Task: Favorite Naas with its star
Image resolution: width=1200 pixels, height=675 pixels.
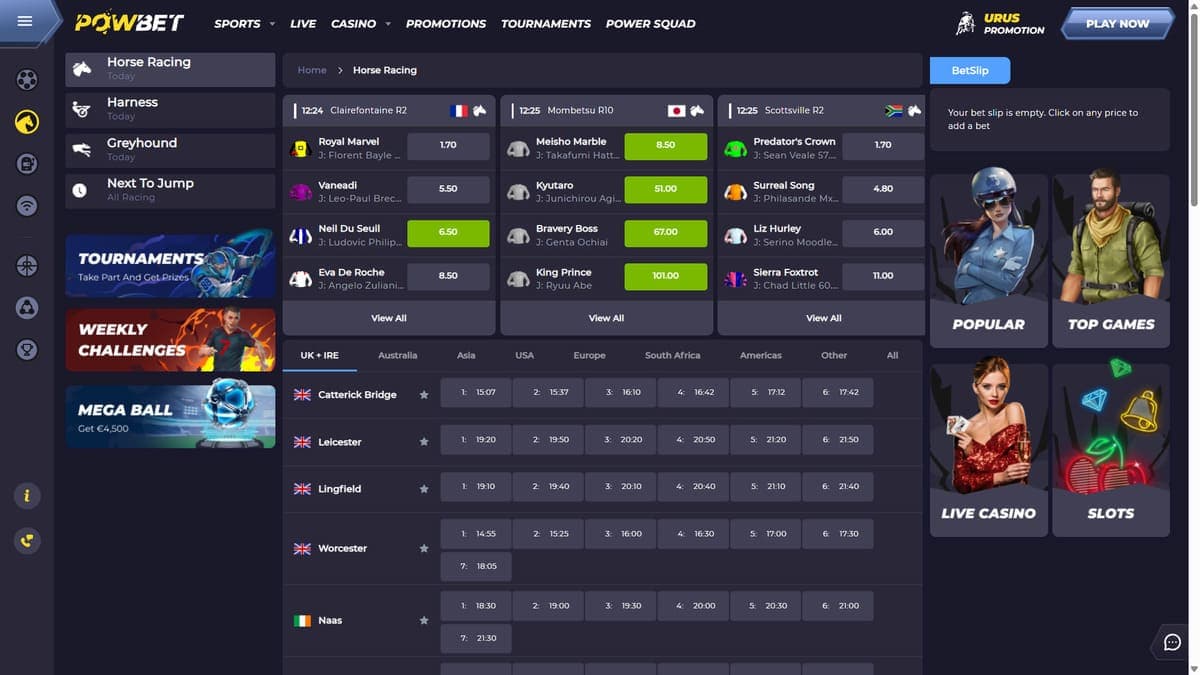Action: tap(424, 621)
